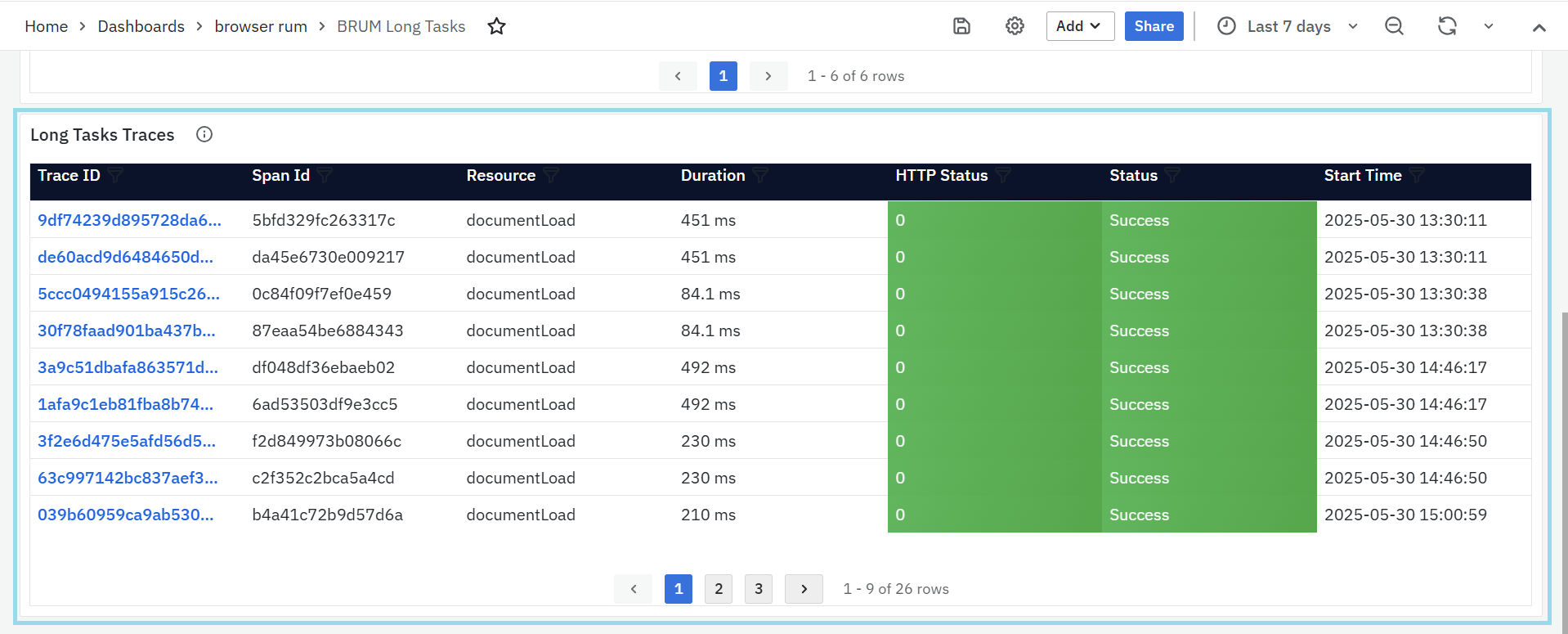Filter the Start Time column

click(x=1417, y=175)
